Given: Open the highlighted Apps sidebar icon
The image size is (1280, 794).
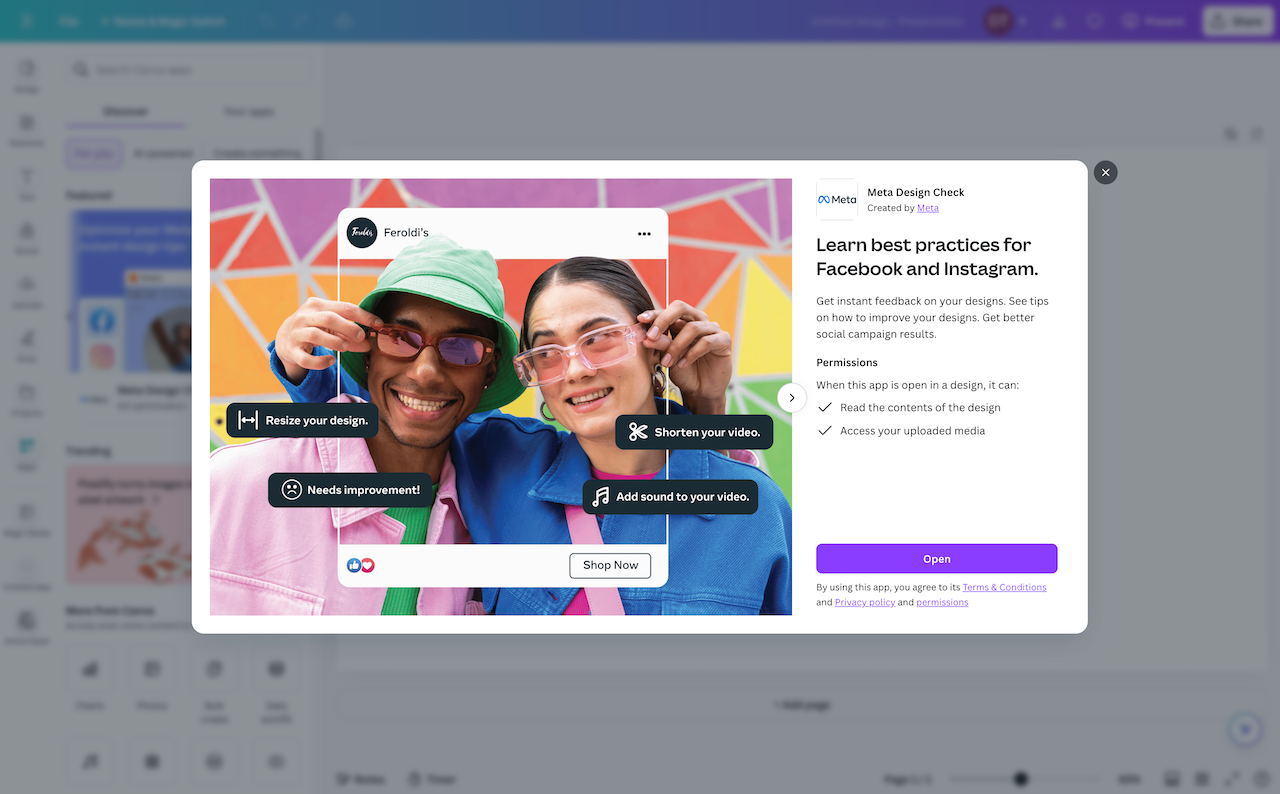Looking at the screenshot, I should click(27, 453).
